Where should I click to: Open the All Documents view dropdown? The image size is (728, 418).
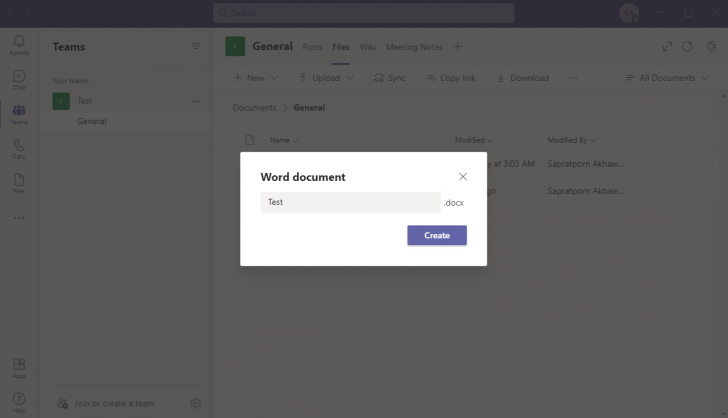point(667,78)
